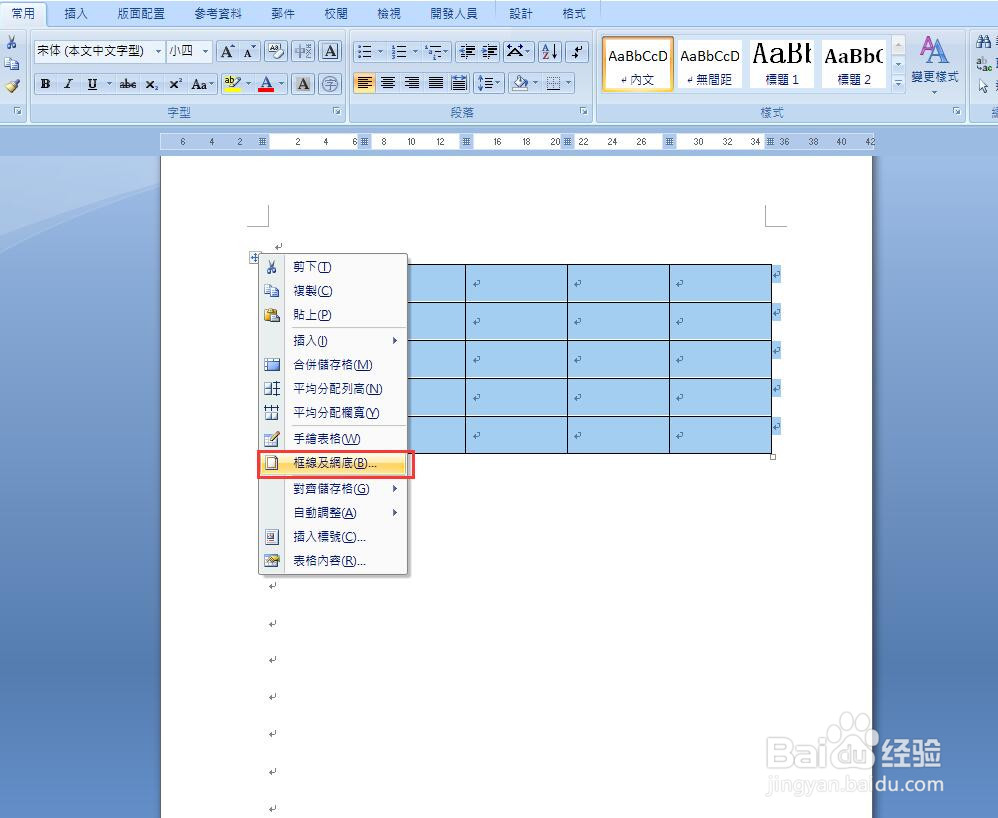998x818 pixels.
Task: Toggle Bold formatting
Action: [45, 84]
